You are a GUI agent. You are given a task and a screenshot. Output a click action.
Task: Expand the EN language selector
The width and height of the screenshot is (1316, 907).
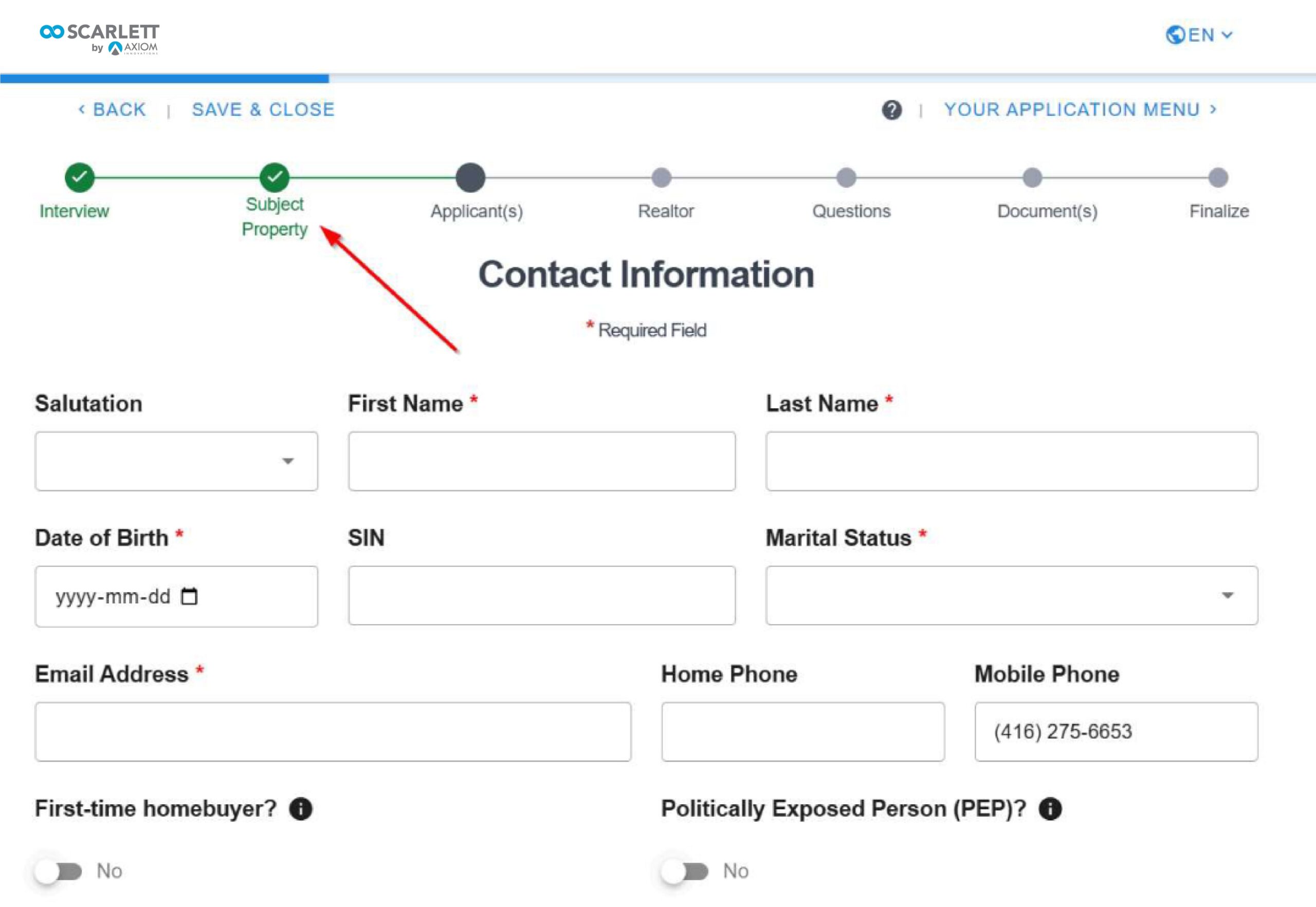(1199, 34)
